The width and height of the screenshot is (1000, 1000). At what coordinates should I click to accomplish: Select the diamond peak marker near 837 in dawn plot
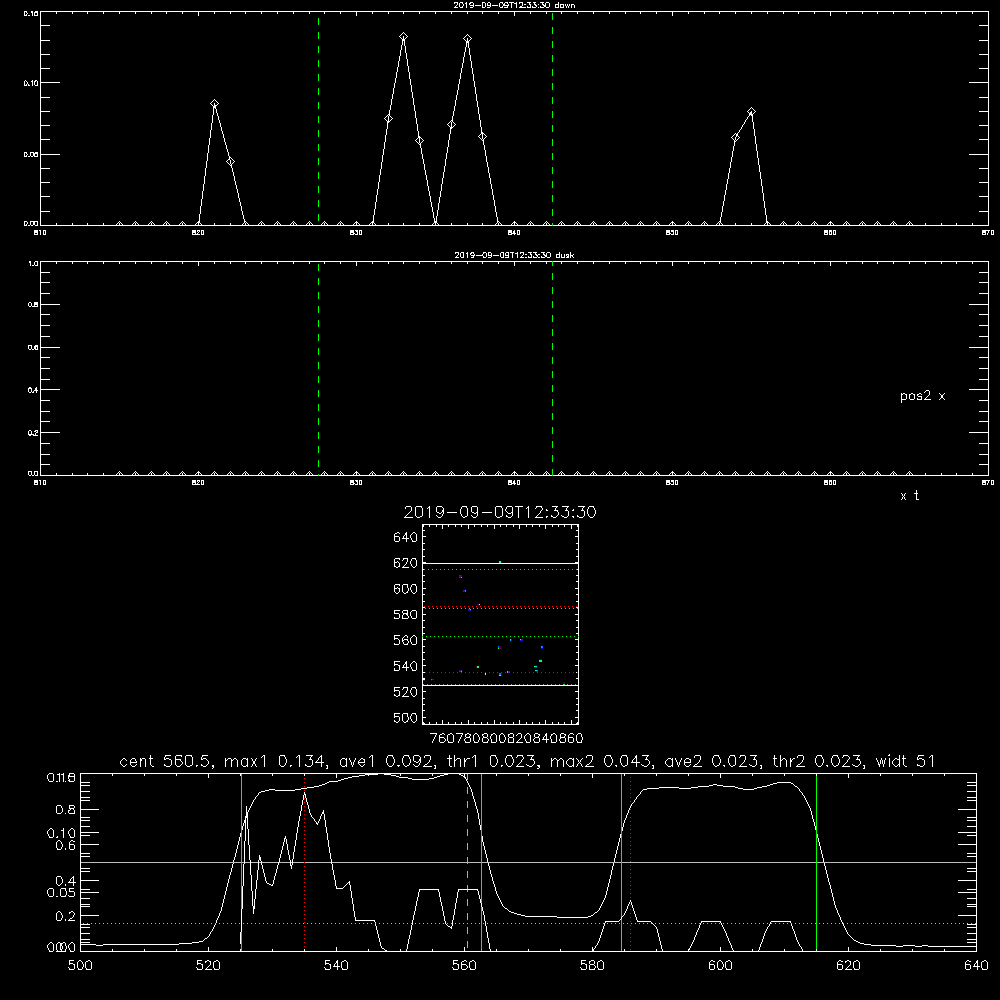pyautogui.click(x=467, y=39)
